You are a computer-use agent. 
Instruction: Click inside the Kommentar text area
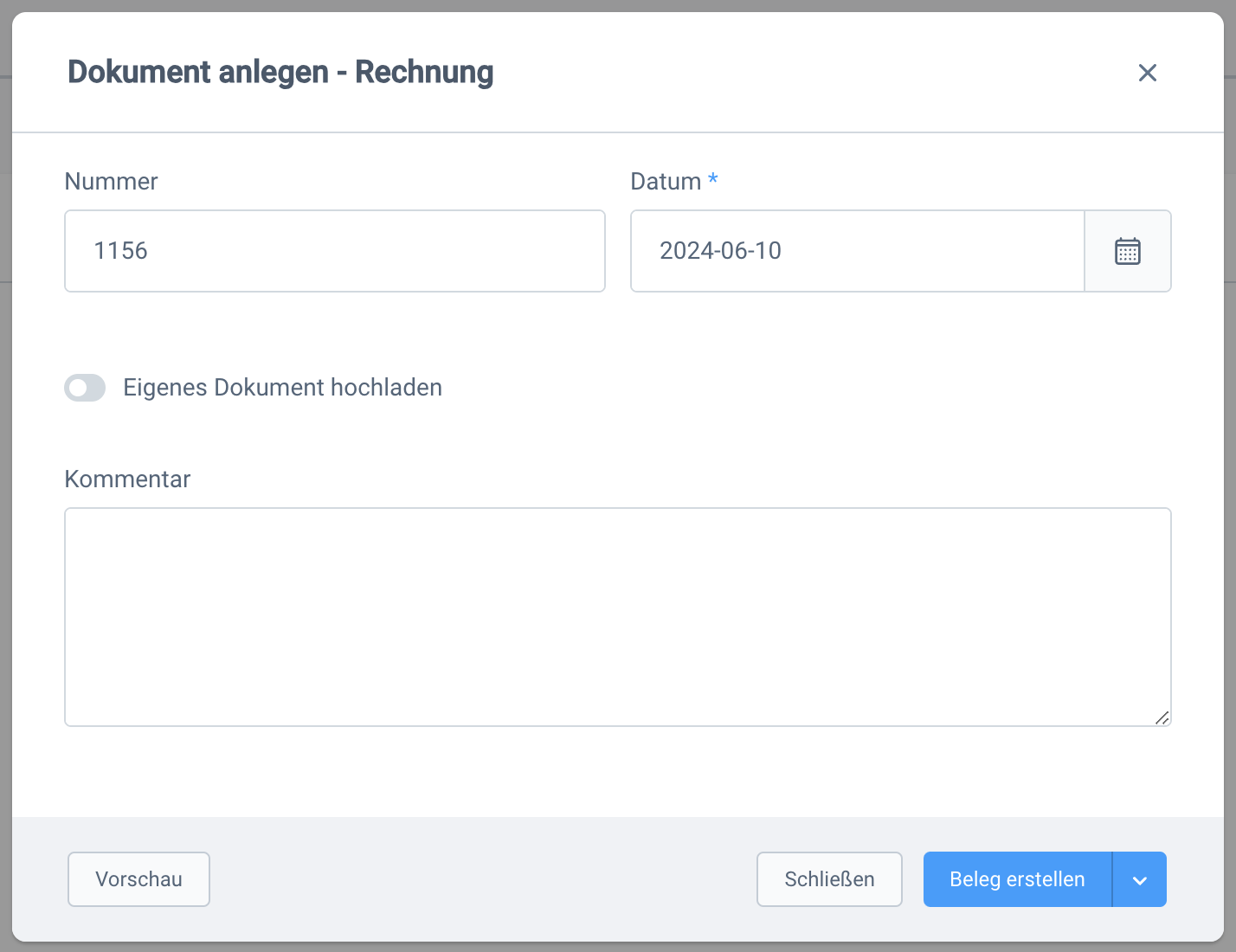tap(617, 616)
